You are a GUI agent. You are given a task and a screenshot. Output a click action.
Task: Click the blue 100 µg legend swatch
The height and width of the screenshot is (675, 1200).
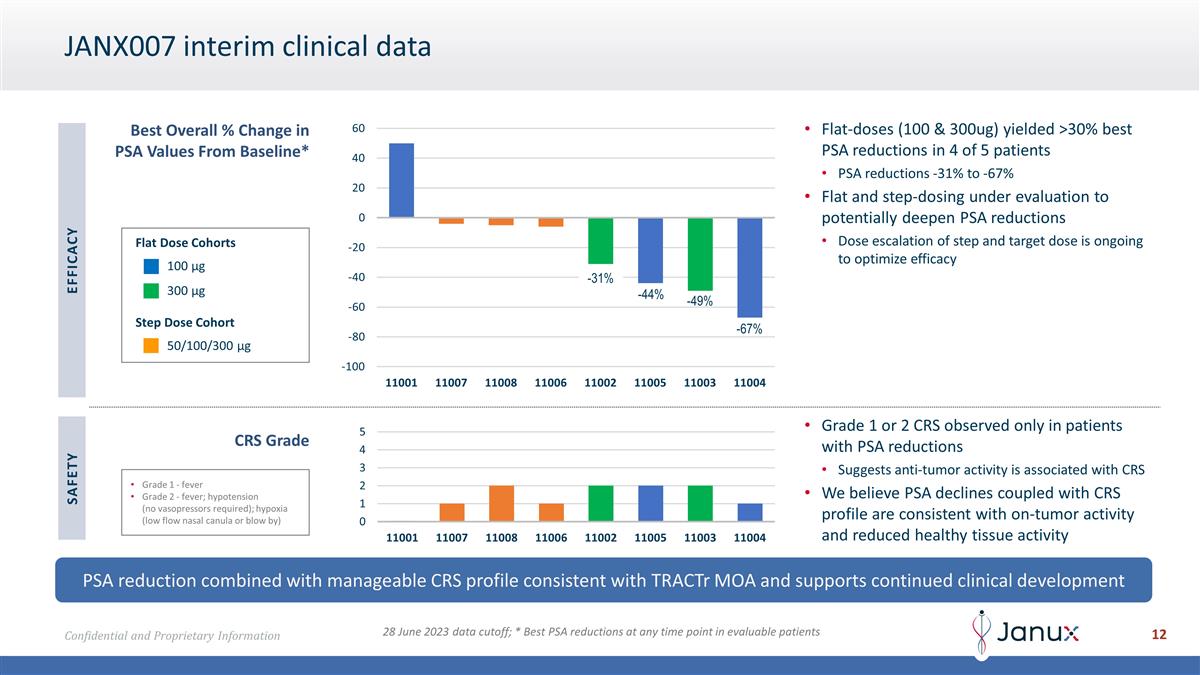pos(151,267)
